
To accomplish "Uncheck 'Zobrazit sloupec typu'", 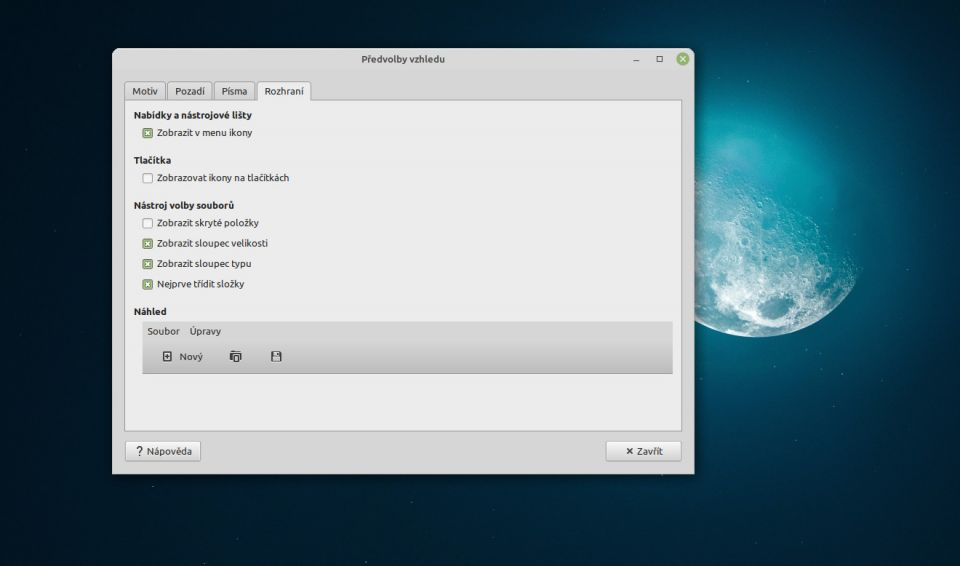I will pyautogui.click(x=148, y=264).
